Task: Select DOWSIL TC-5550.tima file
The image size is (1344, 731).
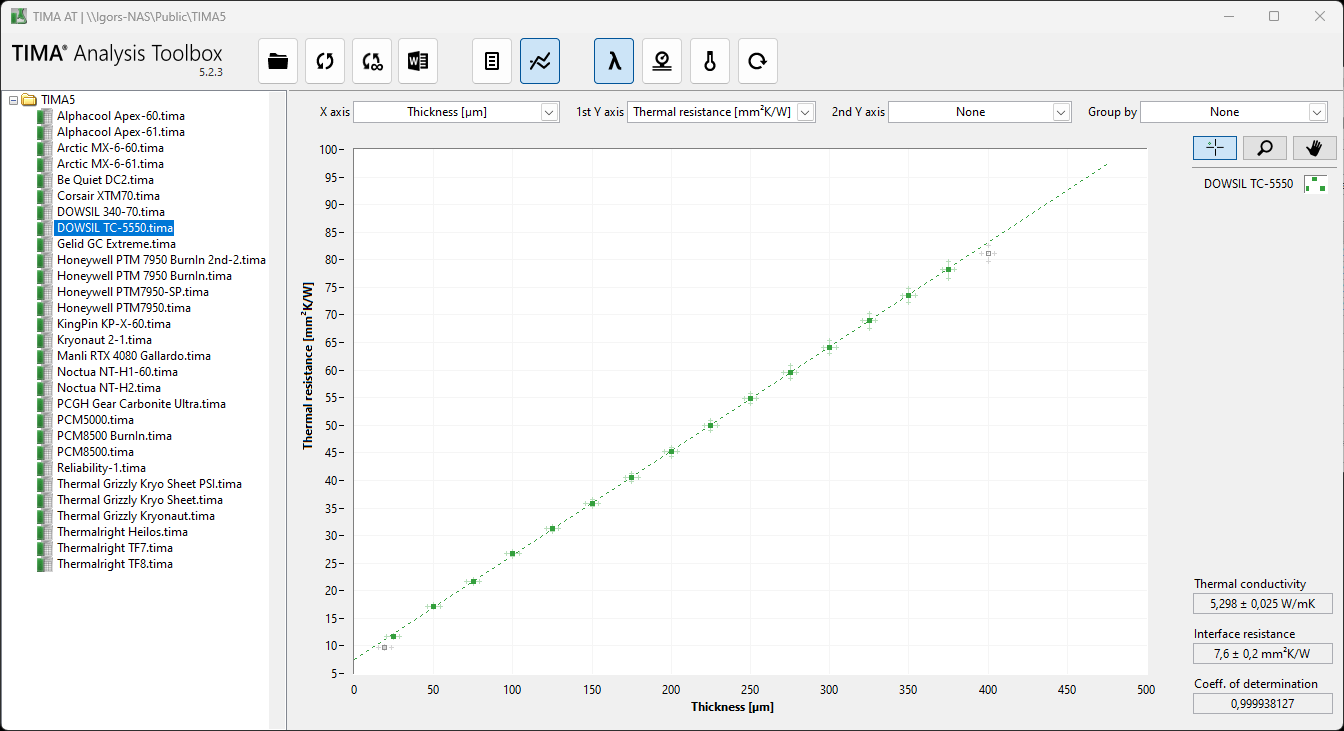Action: pyautogui.click(x=115, y=228)
